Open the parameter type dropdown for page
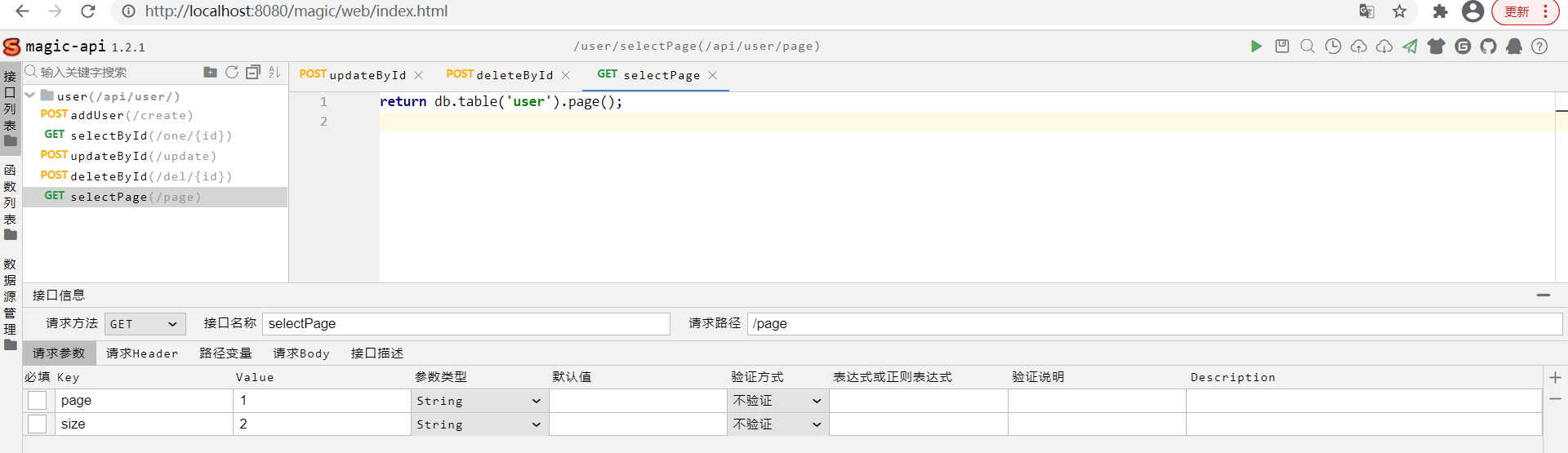Screen dimensions: 1568x453 pos(479,401)
